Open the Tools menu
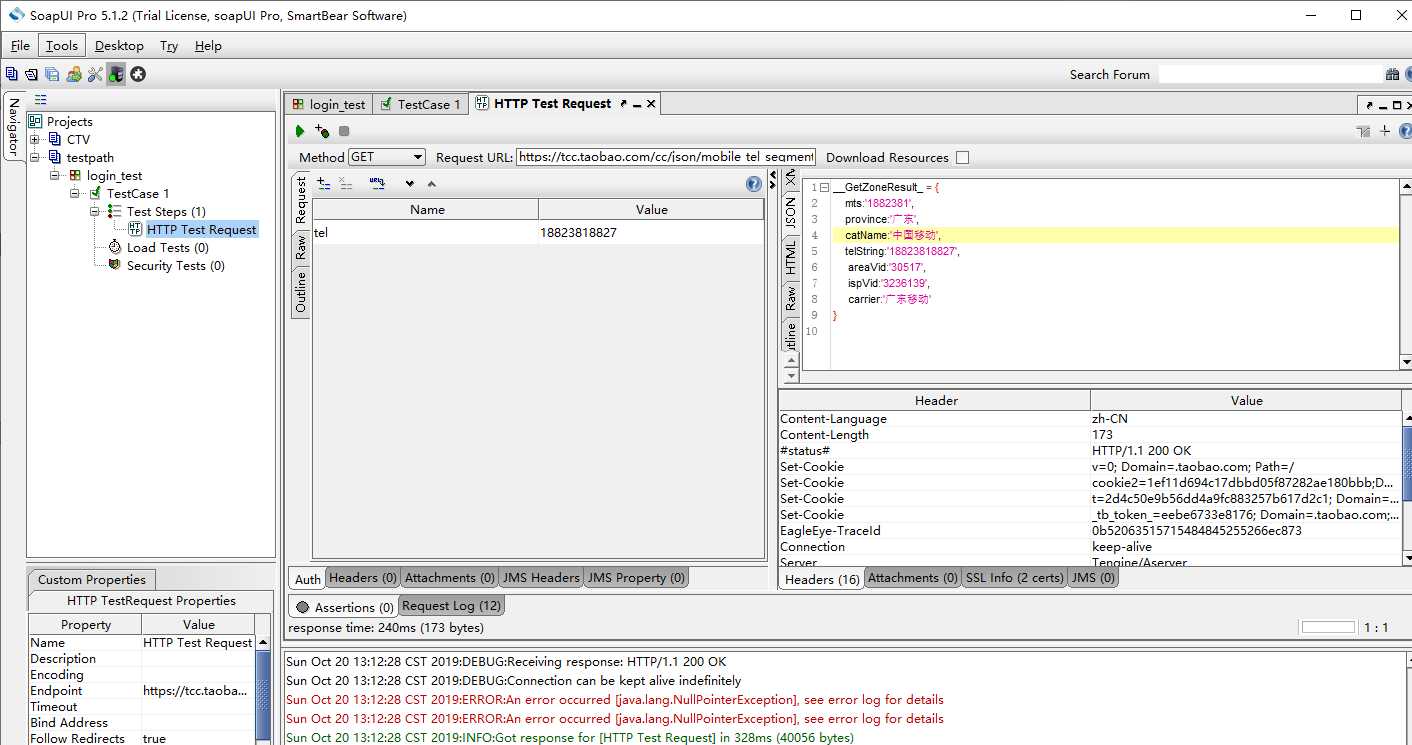This screenshot has height=745, width=1412. pyautogui.click(x=62, y=45)
